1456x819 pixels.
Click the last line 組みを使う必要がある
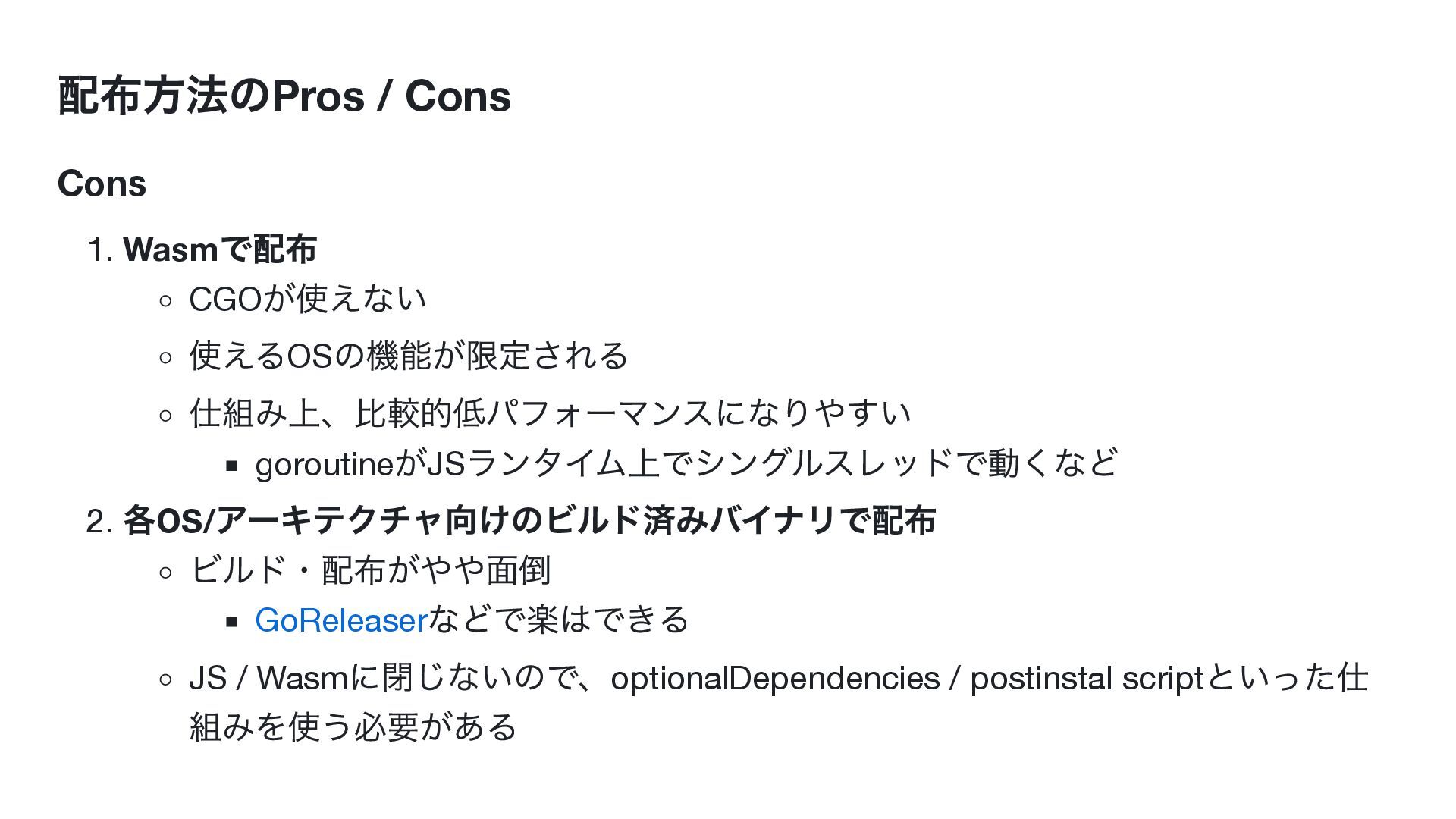353,726
